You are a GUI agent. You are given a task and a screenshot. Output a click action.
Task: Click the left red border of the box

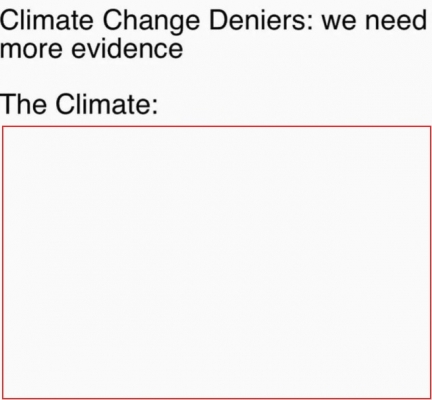click(3, 262)
